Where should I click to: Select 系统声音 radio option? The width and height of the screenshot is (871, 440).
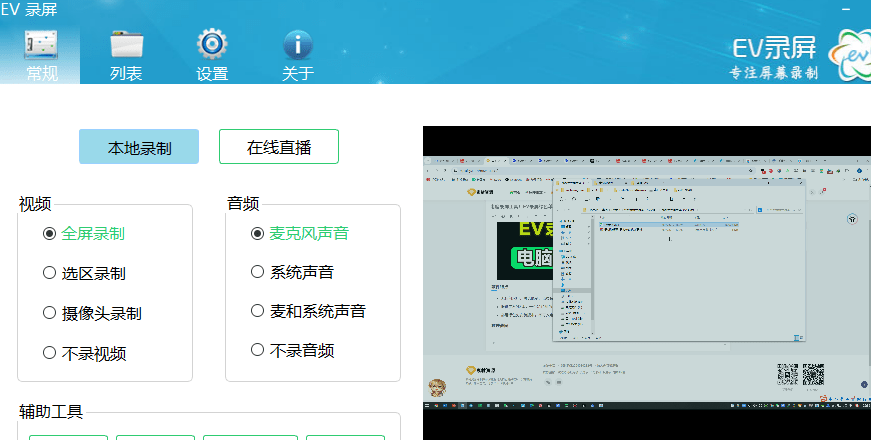[x=292, y=272]
